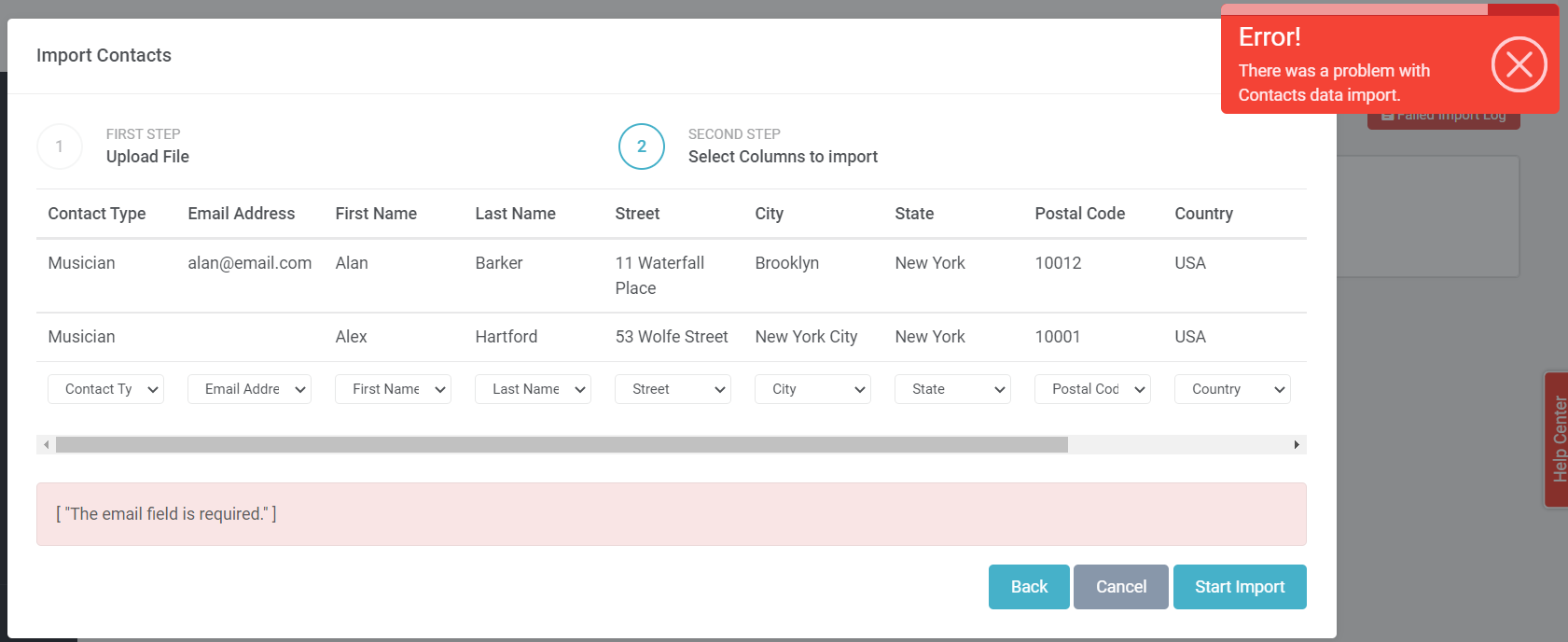
Task: Expand the Email Address mapping dropdown
Action: click(249, 389)
